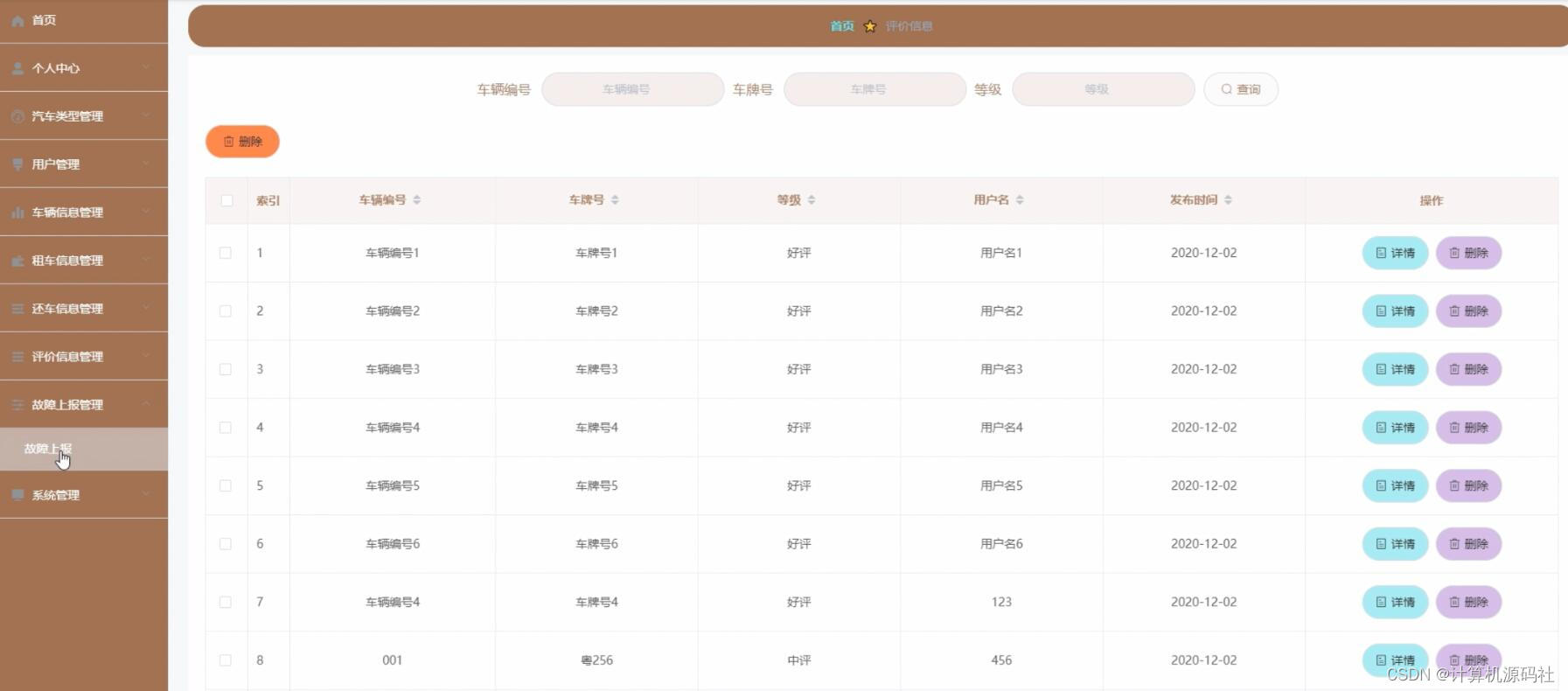1568x691 pixels.
Task: Click the 456 username cell
Action: point(1001,660)
